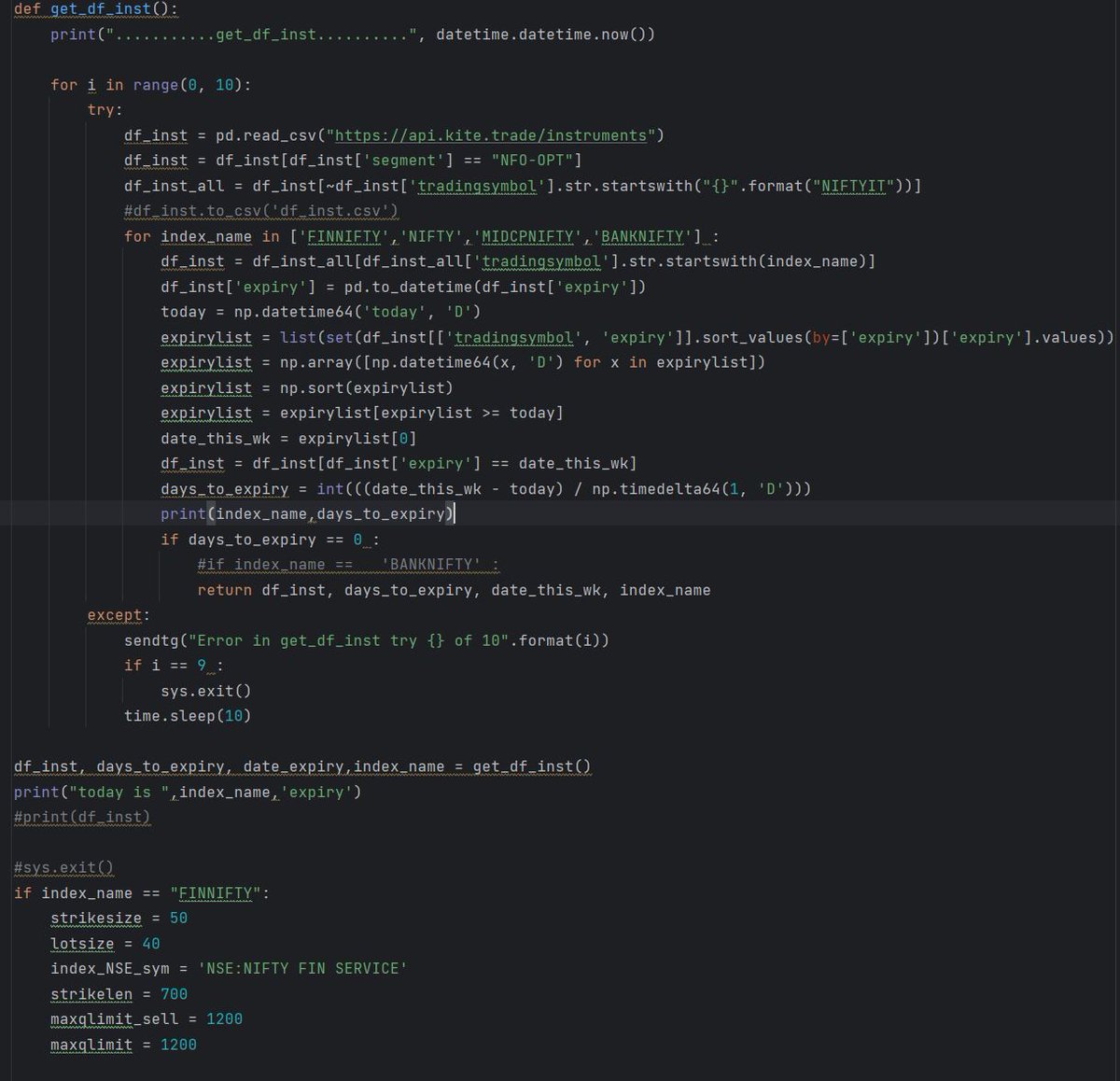The image size is (1120, 1081).
Task: Click the get_df_inst() call assignment line
Action: [x=302, y=766]
